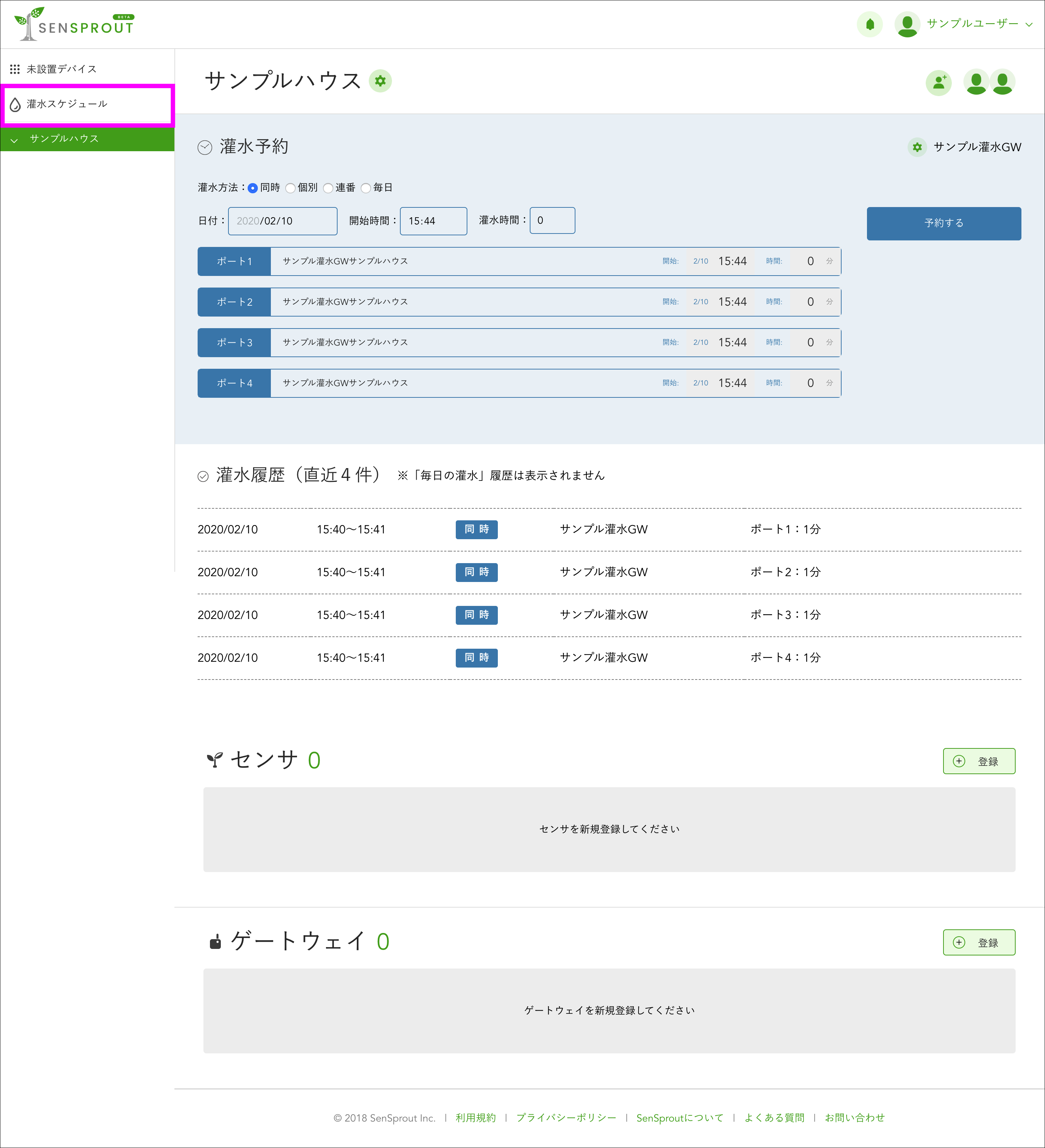Click ポート3 label

click(234, 342)
